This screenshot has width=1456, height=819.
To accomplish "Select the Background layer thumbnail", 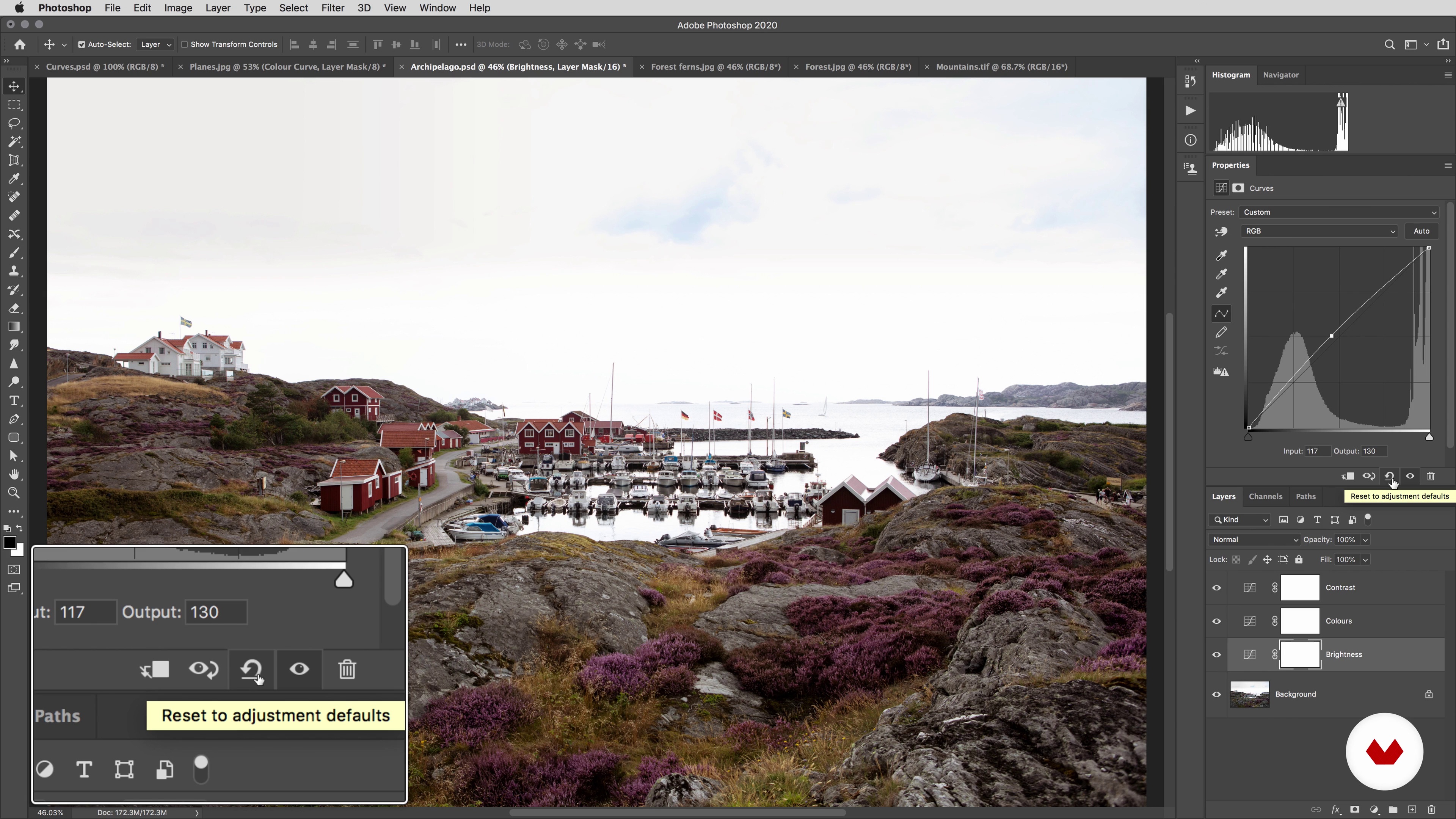I will coord(1249,694).
